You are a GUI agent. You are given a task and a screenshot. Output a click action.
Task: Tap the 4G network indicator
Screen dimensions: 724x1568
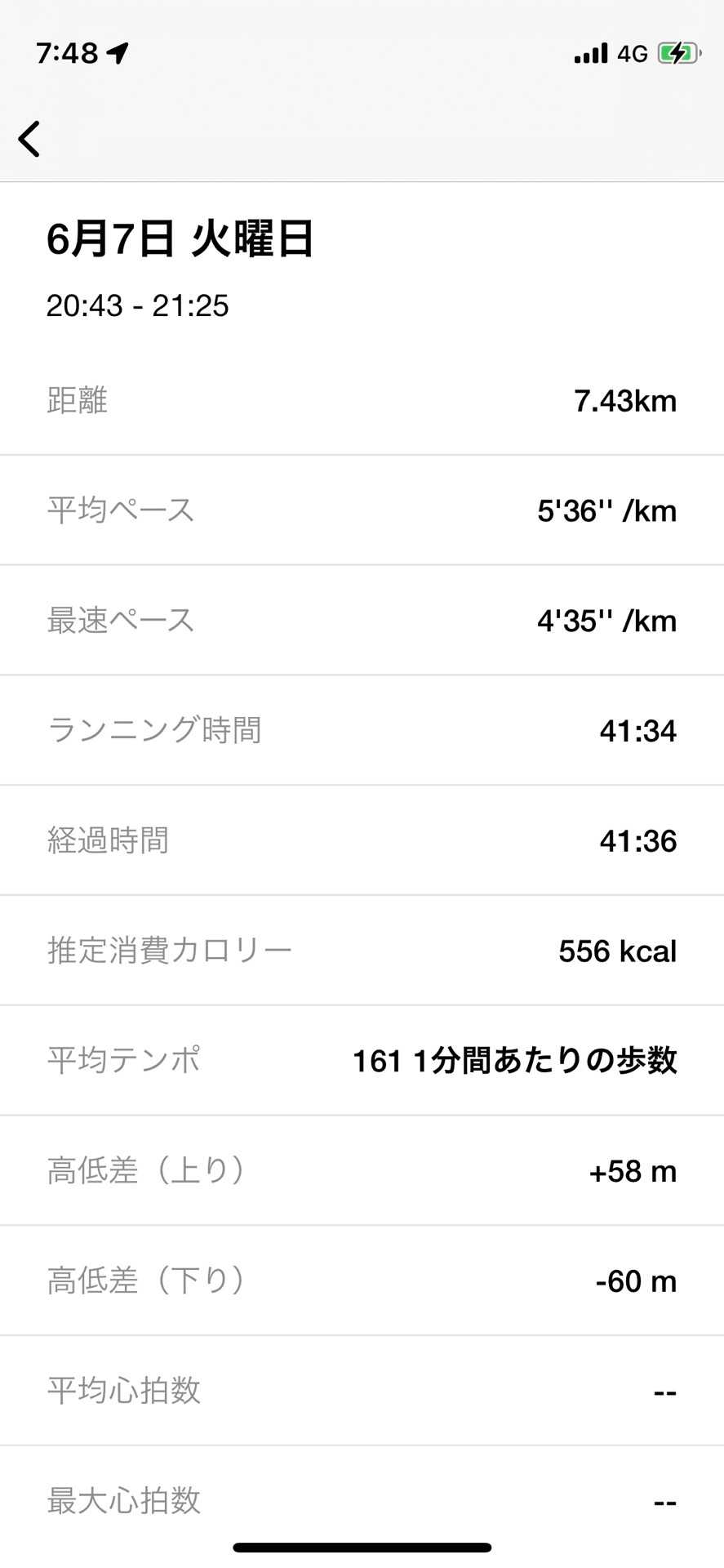click(632, 54)
